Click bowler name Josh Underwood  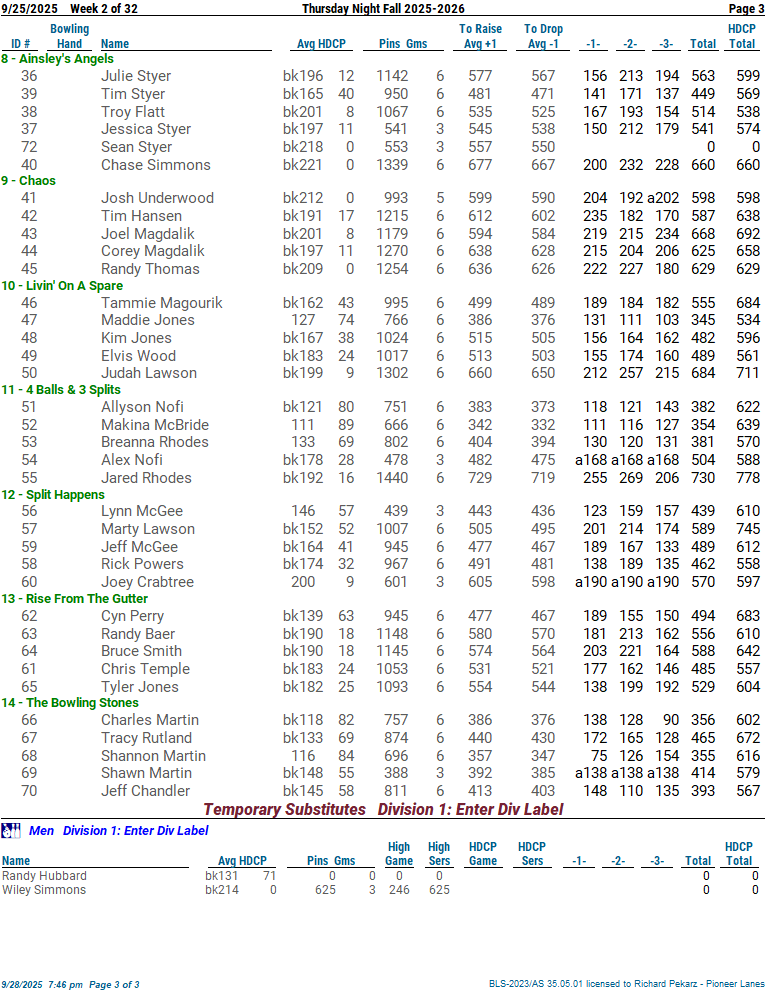pyautogui.click(x=157, y=198)
